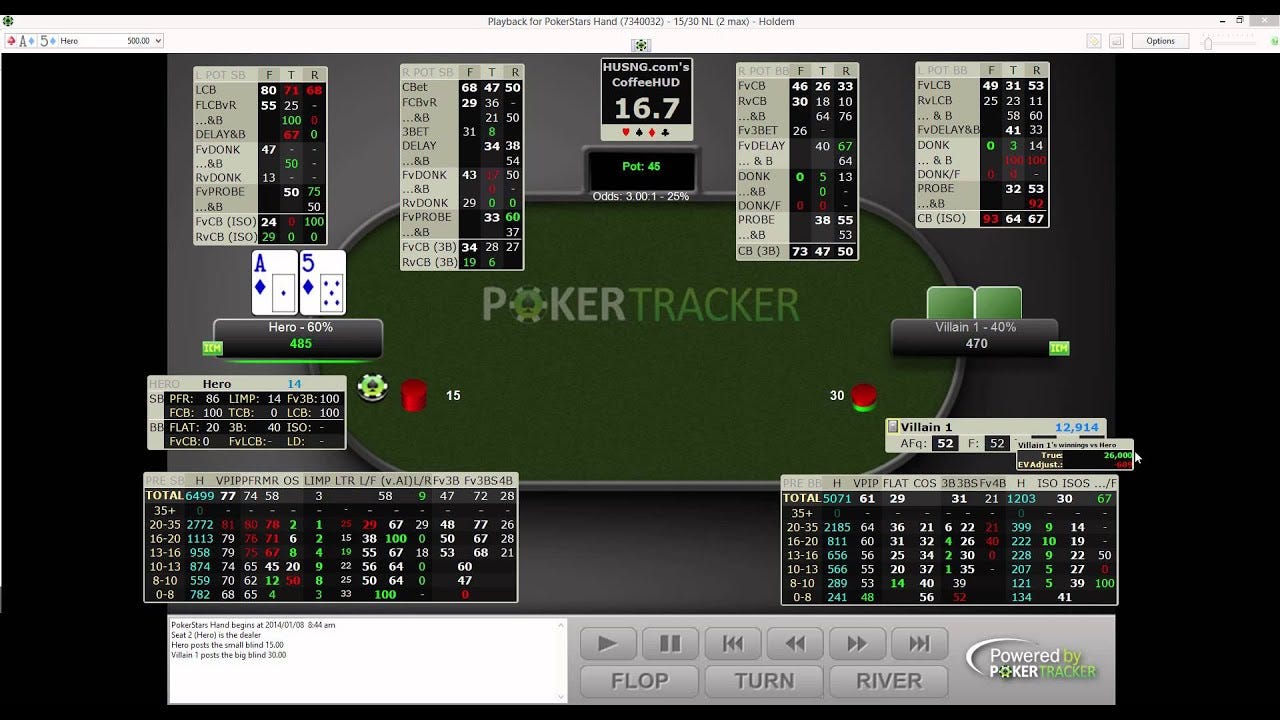1280x720 pixels.
Task: Skip to the last hand button
Action: pos(919,644)
